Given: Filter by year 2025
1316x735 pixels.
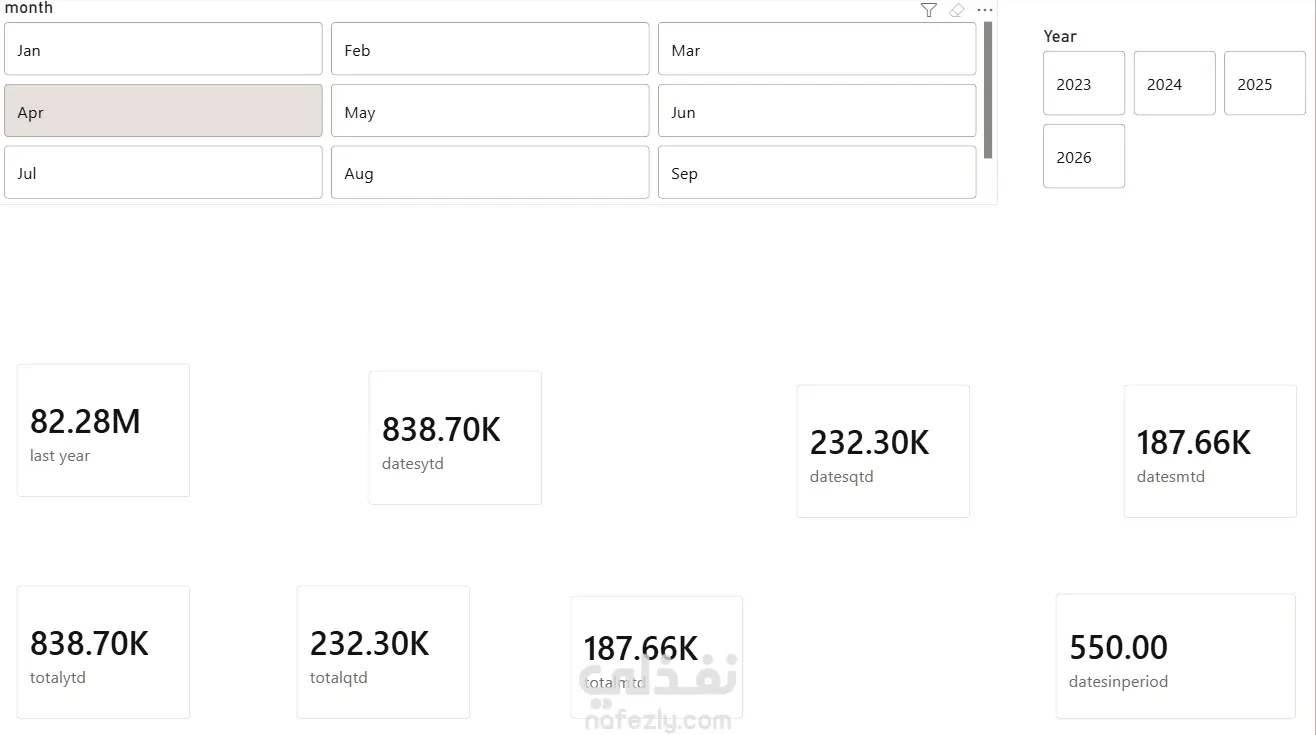Looking at the screenshot, I should (1265, 84).
